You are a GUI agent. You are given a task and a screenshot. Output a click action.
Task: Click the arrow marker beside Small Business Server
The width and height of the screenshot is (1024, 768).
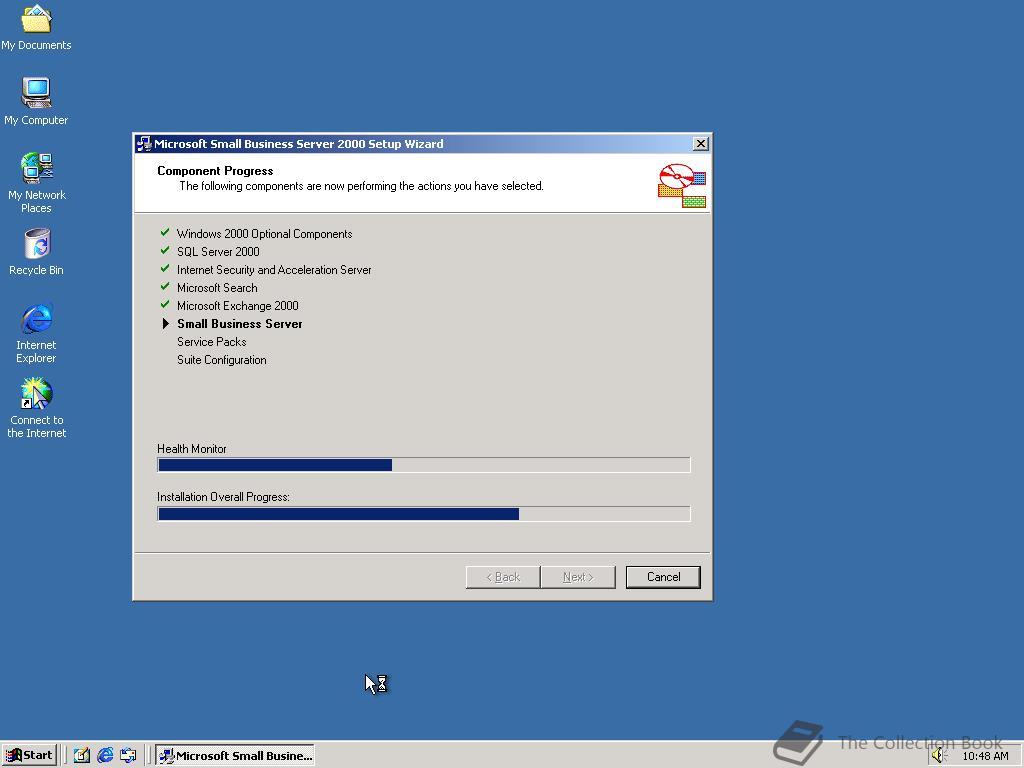click(x=165, y=323)
